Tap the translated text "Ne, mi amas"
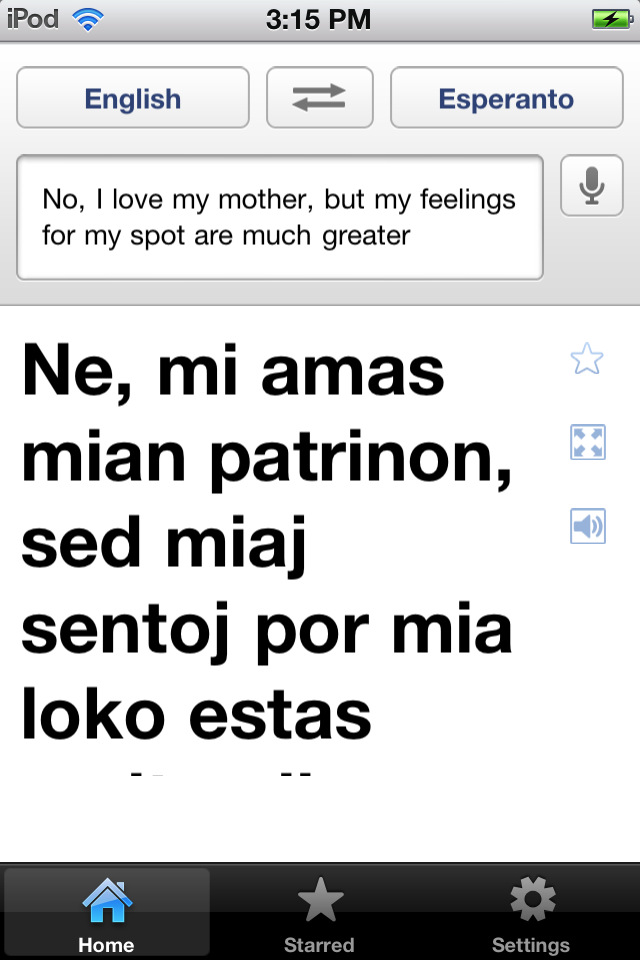Image resolution: width=640 pixels, height=960 pixels. [x=233, y=372]
